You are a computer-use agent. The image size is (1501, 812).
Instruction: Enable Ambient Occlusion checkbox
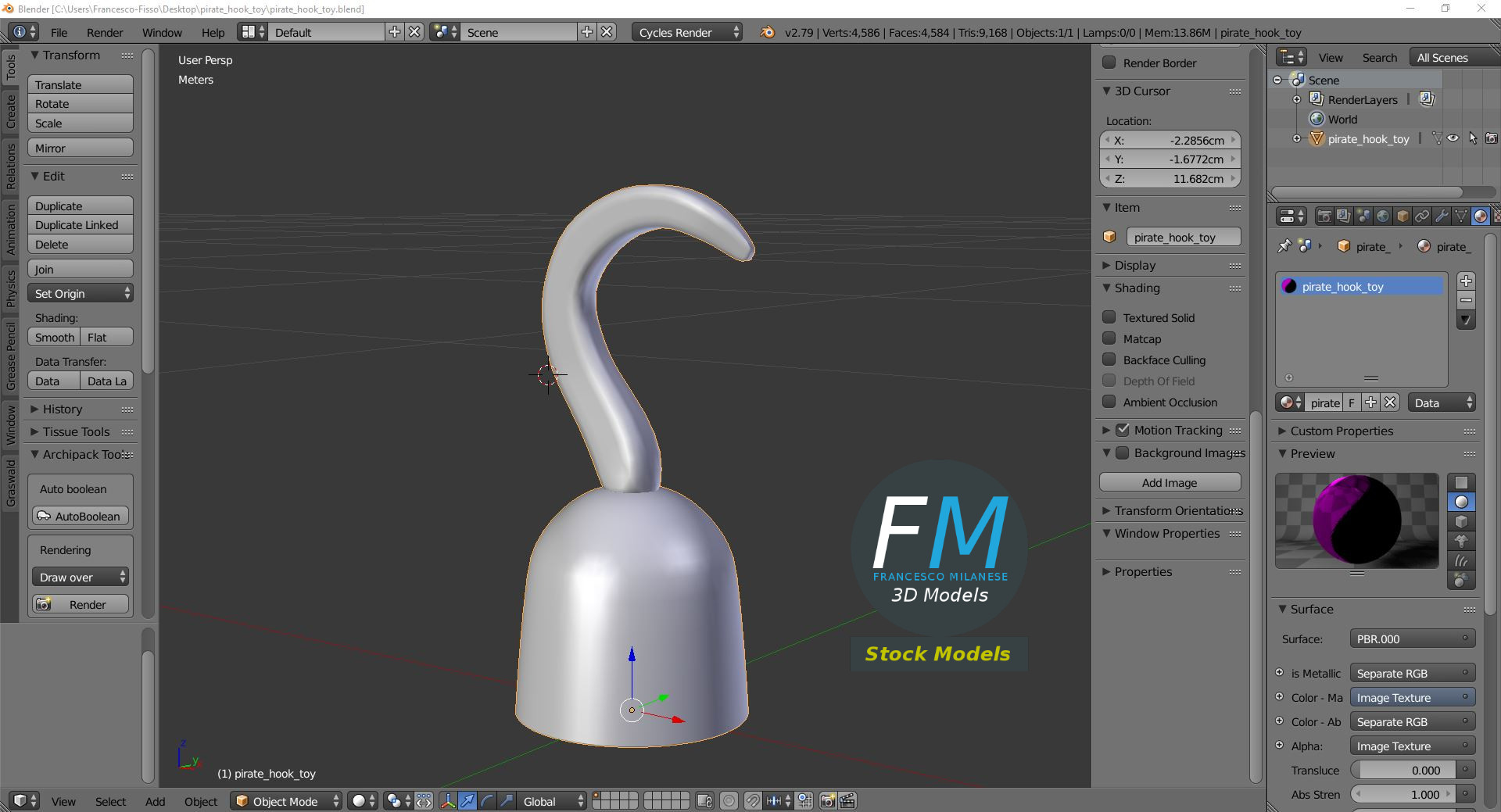pos(1109,402)
